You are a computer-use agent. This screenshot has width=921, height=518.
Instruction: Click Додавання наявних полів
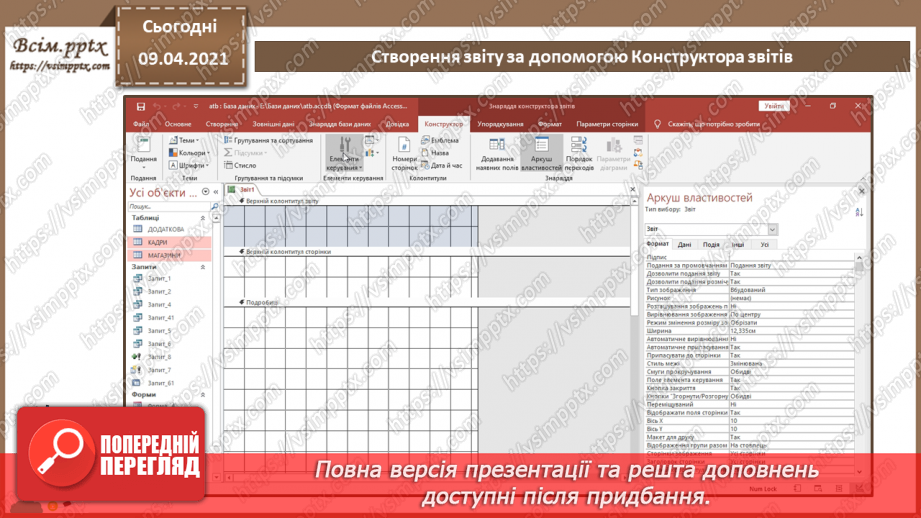pos(497,154)
